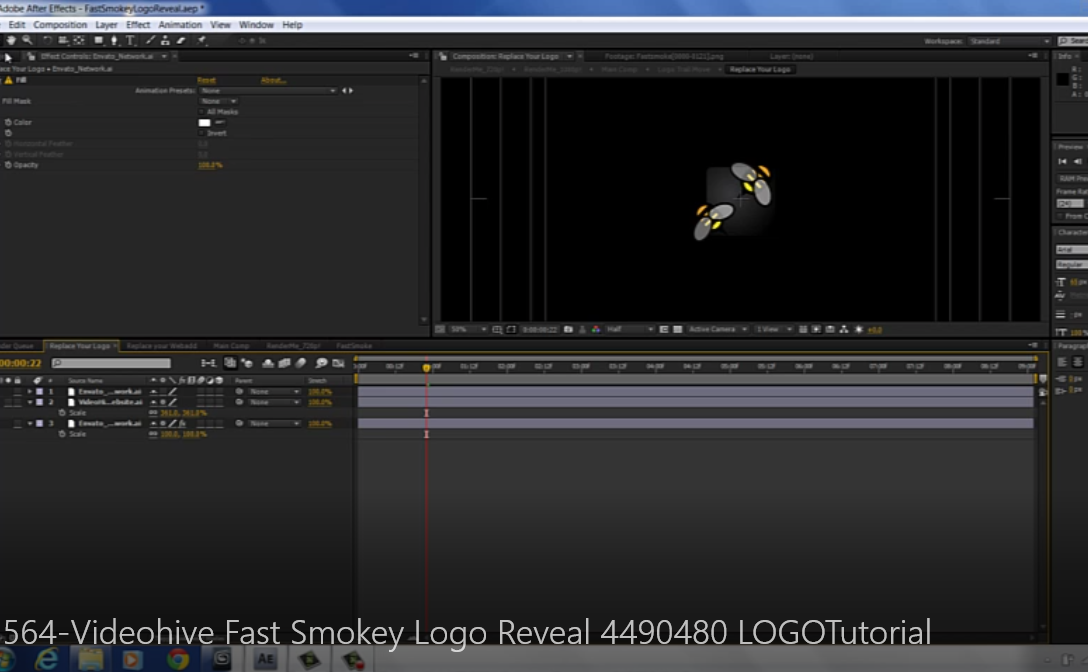
Task: Select the Rotation tool
Action: 47,40
